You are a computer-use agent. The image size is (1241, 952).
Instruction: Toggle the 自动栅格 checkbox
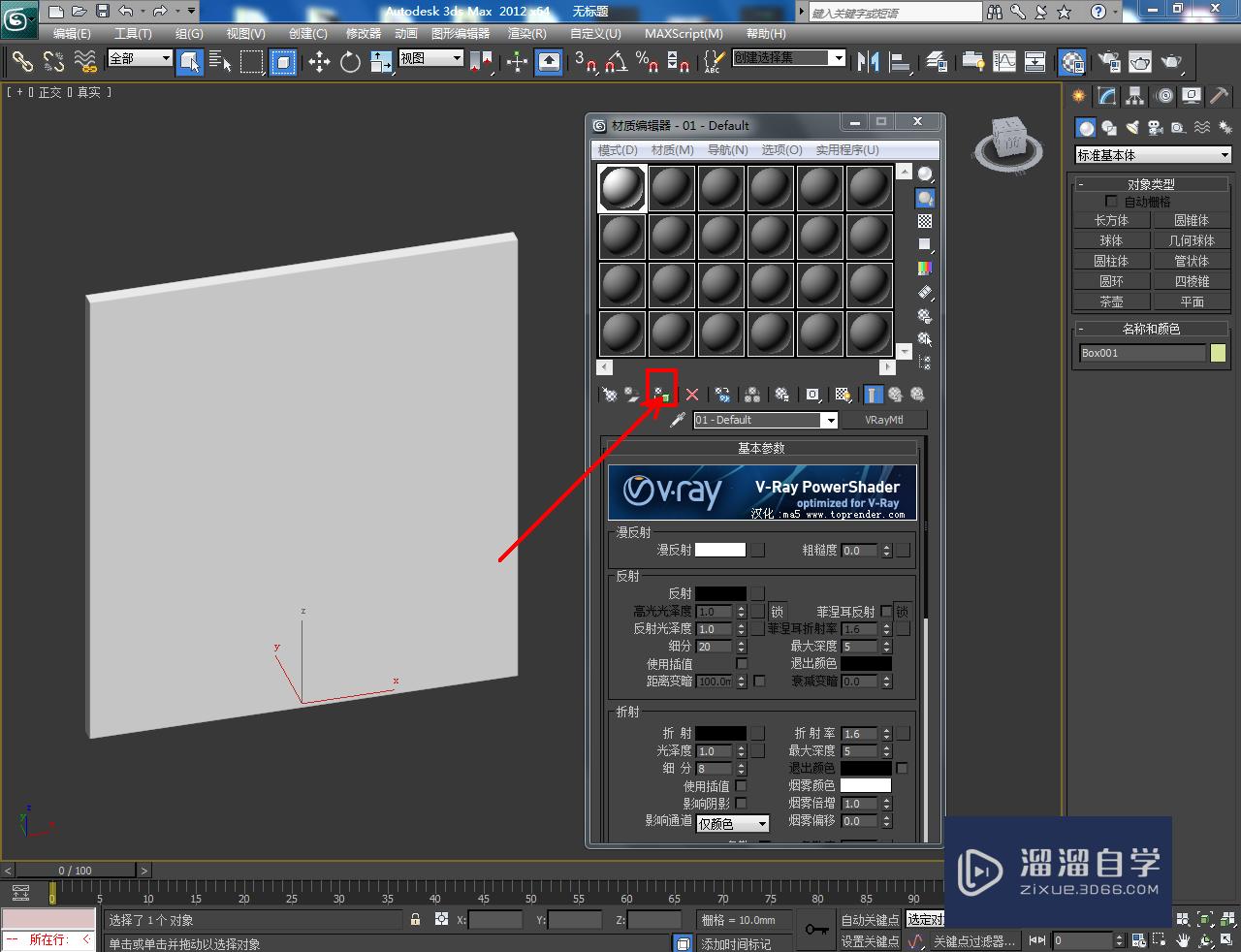tap(1111, 202)
